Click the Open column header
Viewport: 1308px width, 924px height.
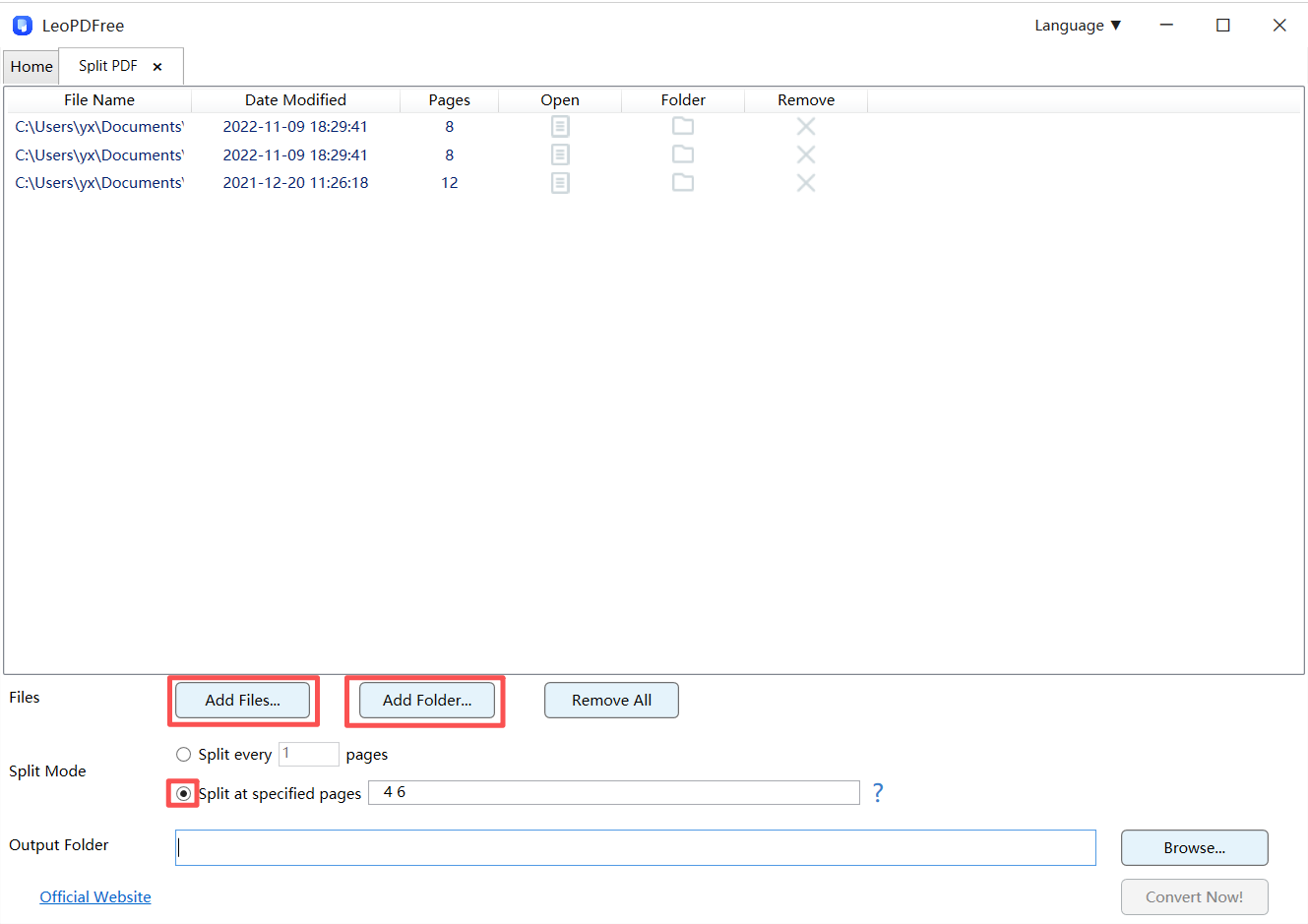tap(560, 100)
